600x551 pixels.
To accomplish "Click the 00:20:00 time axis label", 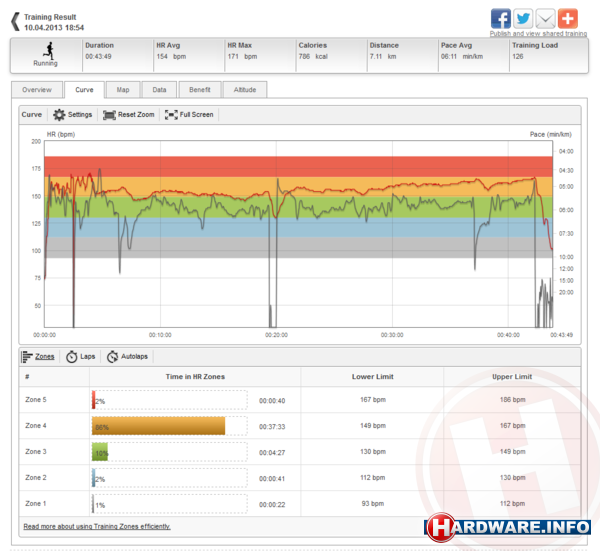I will pos(276,335).
